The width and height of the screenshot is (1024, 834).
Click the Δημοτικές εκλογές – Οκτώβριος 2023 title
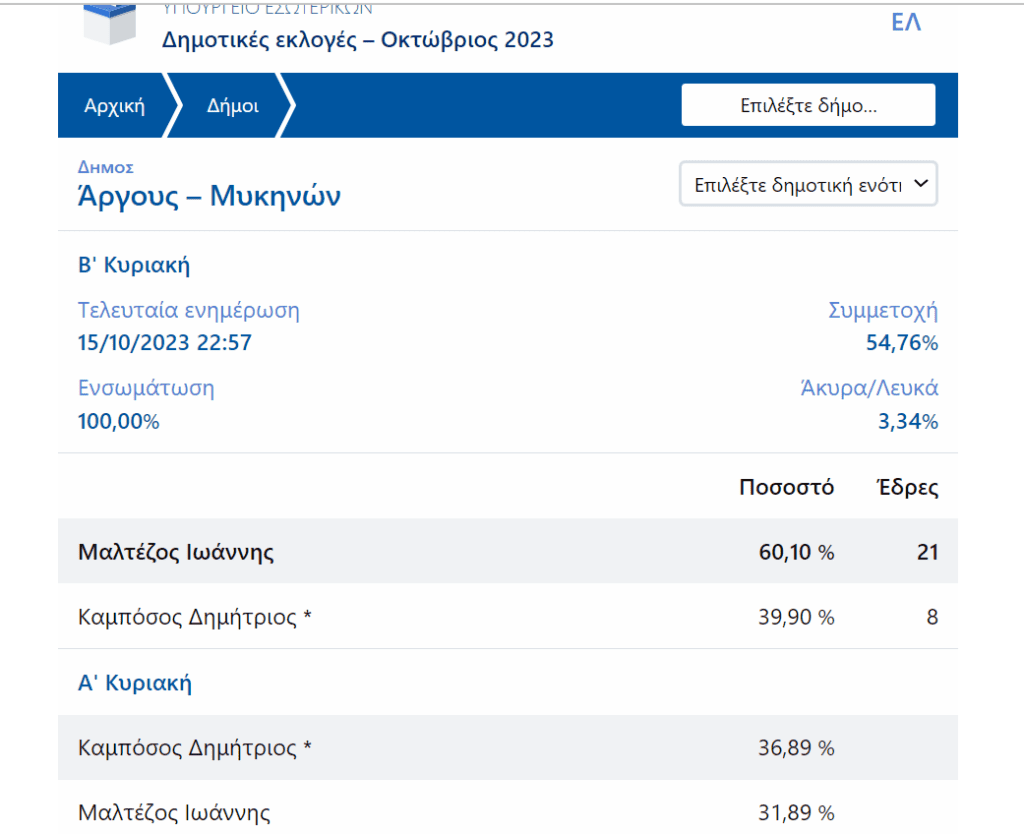coord(358,41)
